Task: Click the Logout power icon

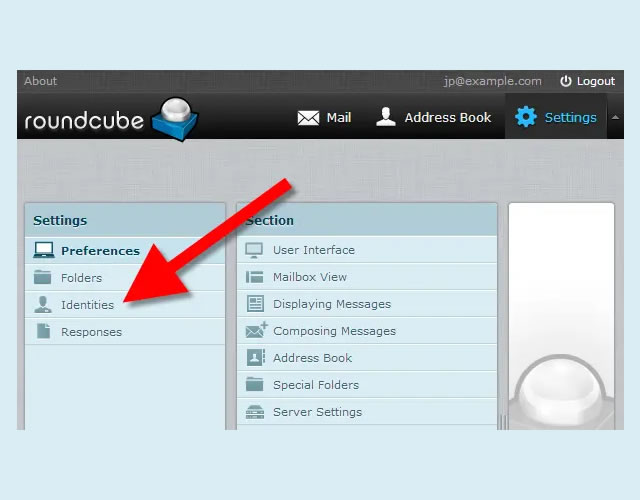Action: coord(565,81)
